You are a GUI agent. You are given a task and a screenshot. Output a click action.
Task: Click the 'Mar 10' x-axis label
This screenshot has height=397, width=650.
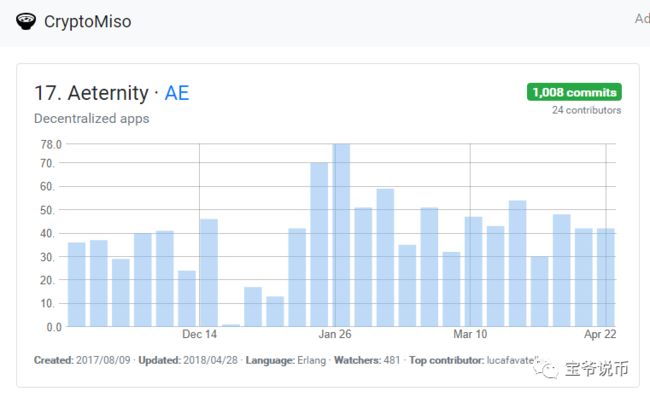click(470, 334)
